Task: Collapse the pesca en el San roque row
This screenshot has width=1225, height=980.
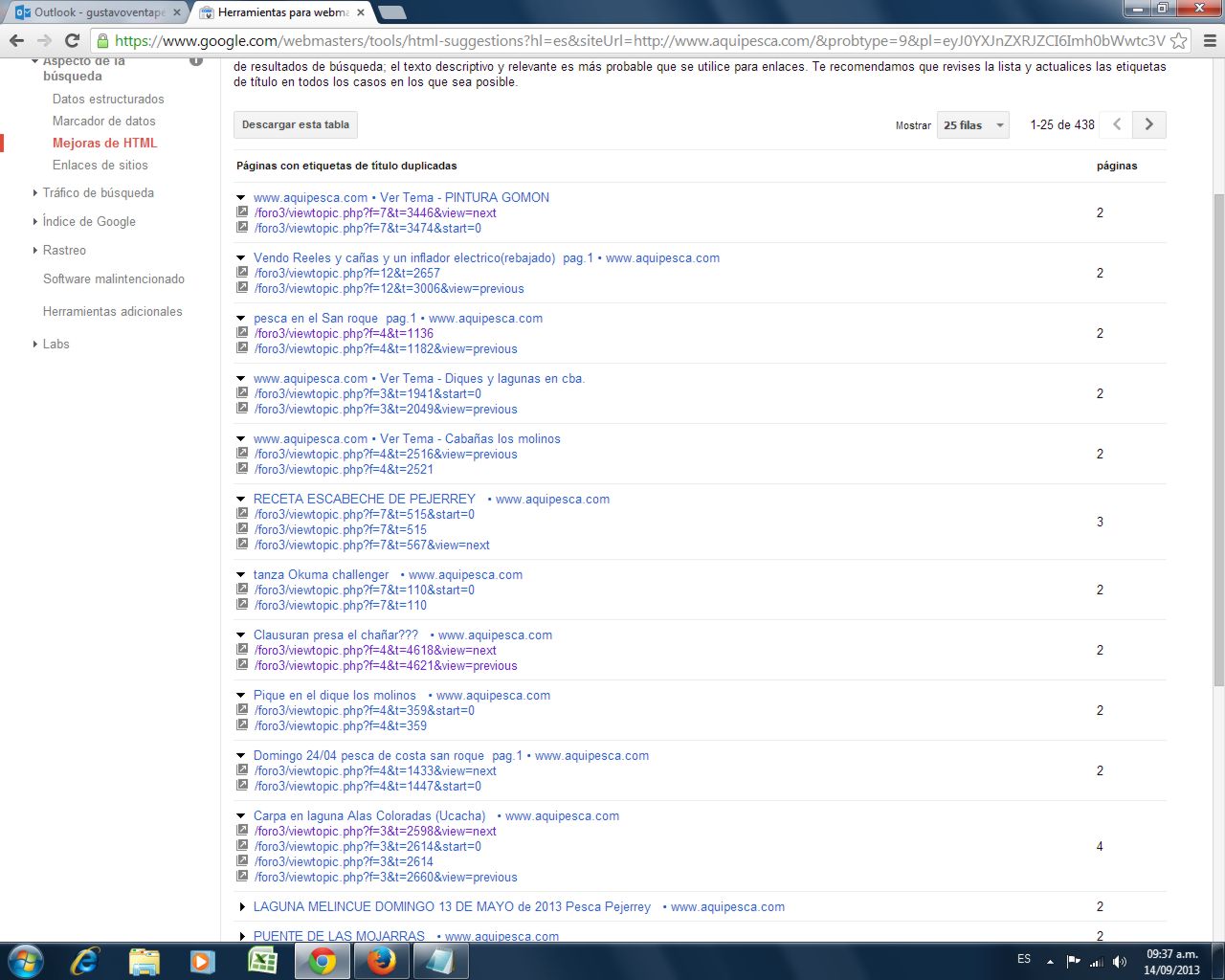Action: (241, 318)
